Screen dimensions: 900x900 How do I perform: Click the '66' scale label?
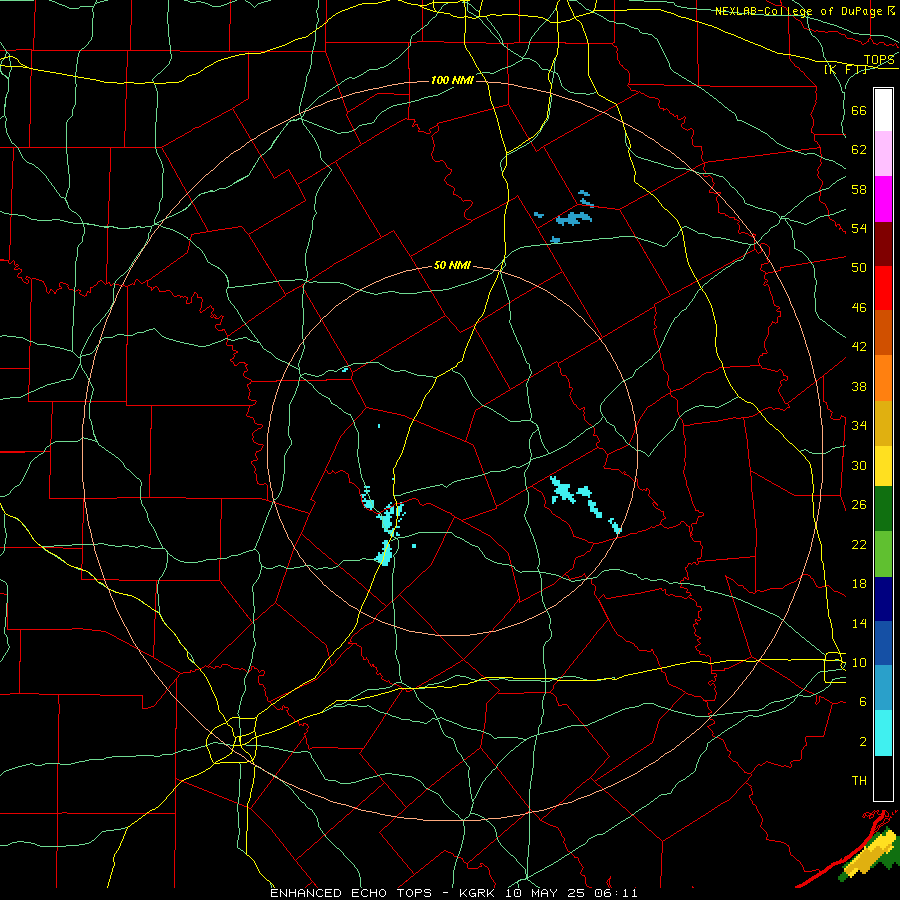point(859,110)
